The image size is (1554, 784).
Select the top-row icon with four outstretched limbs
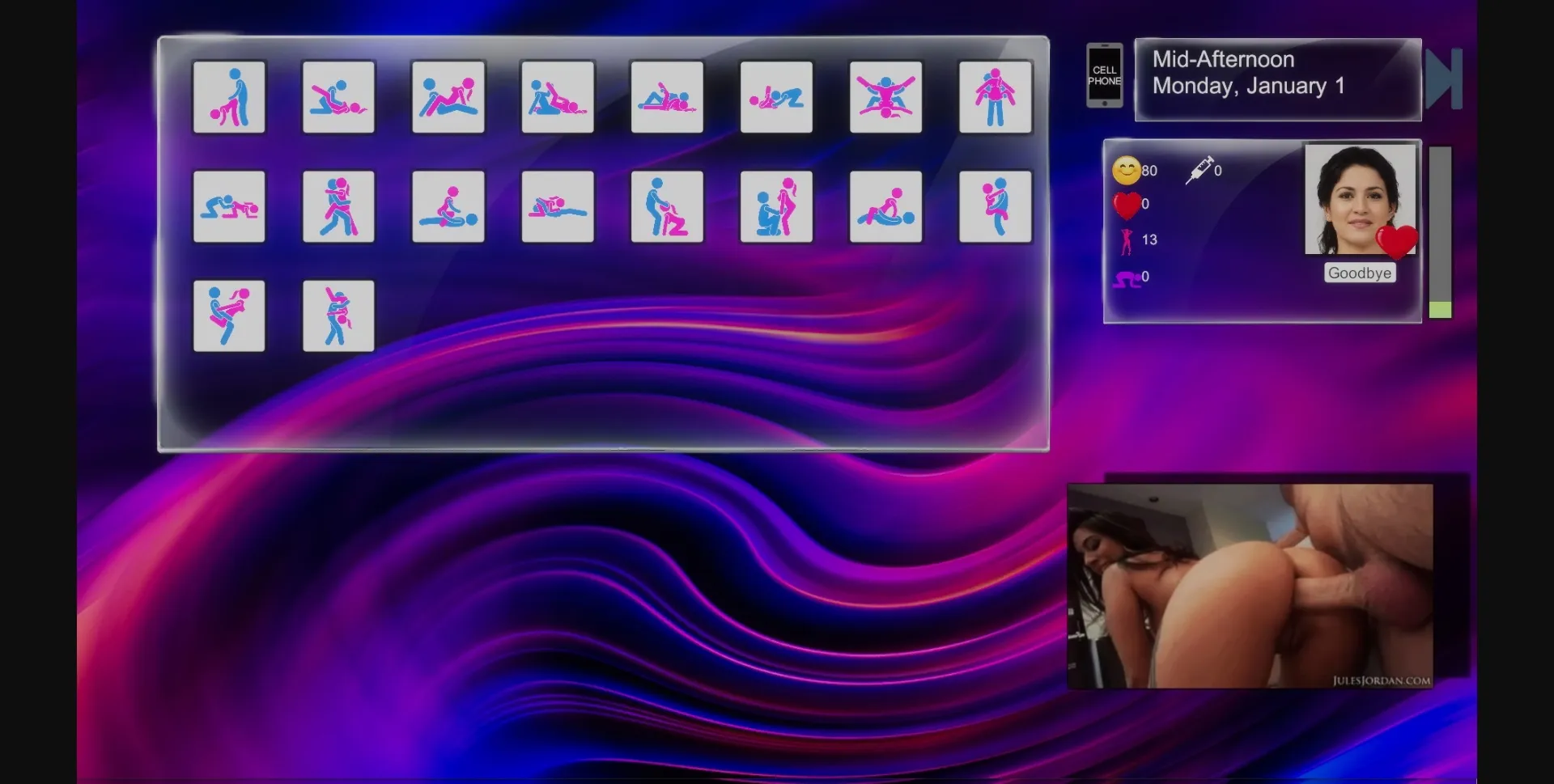pyautogui.click(x=885, y=97)
